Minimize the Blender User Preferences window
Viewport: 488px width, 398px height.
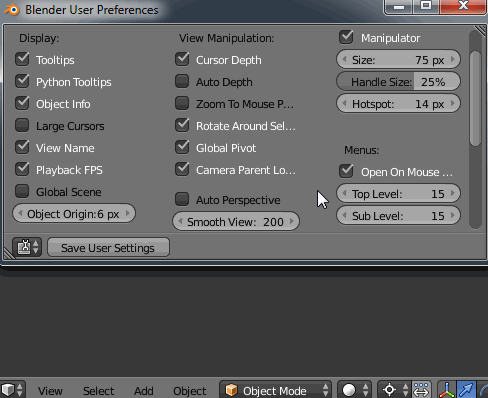coord(399,7)
